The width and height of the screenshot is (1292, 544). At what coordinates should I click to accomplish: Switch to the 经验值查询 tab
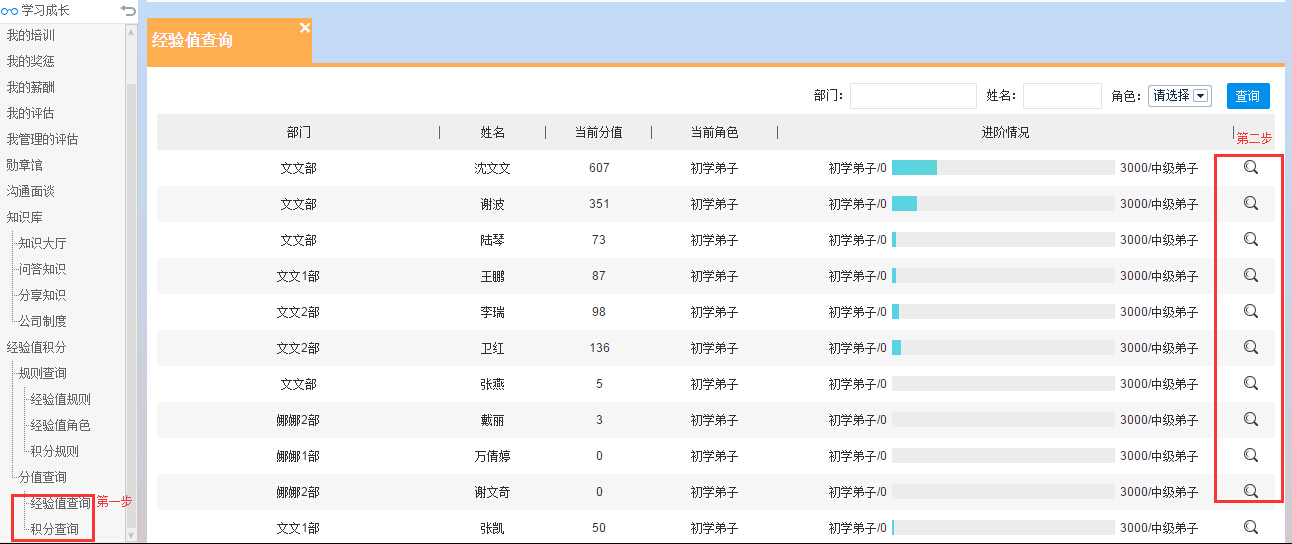(193, 41)
